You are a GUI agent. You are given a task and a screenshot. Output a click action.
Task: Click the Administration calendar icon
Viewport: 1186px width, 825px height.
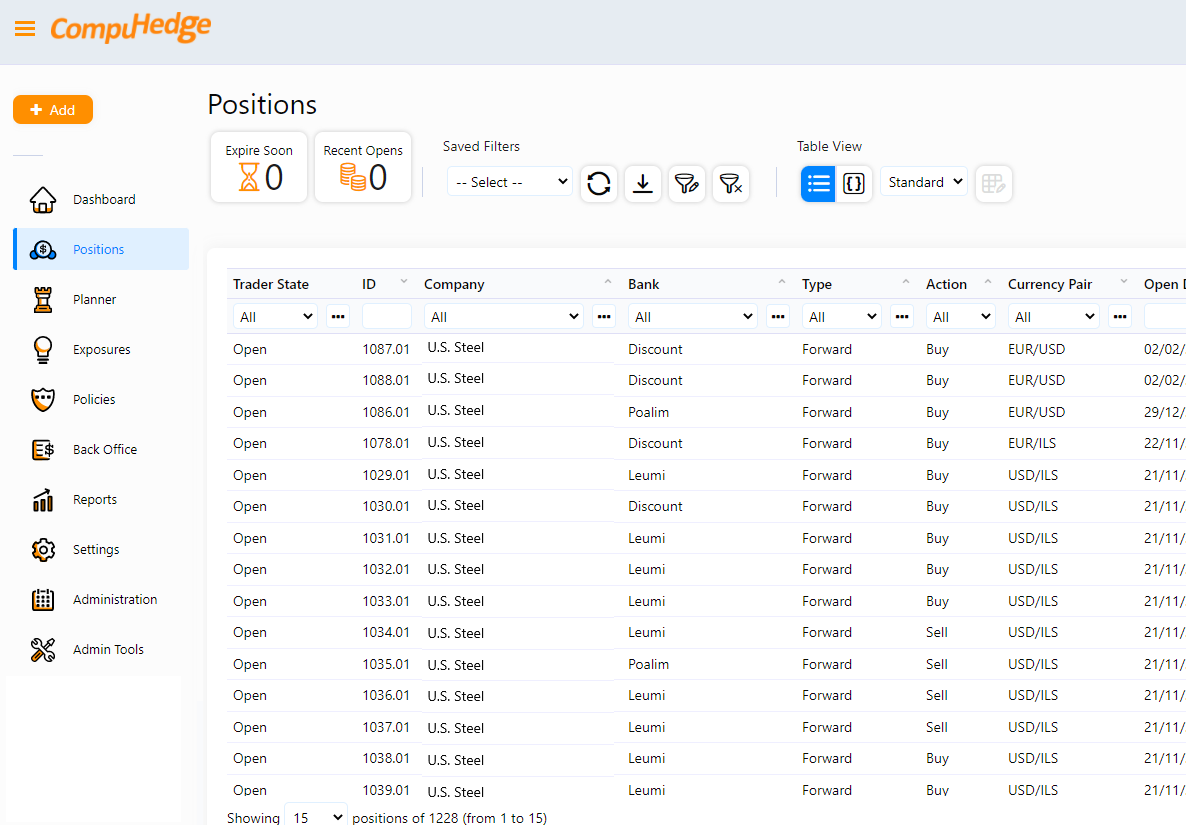43,600
